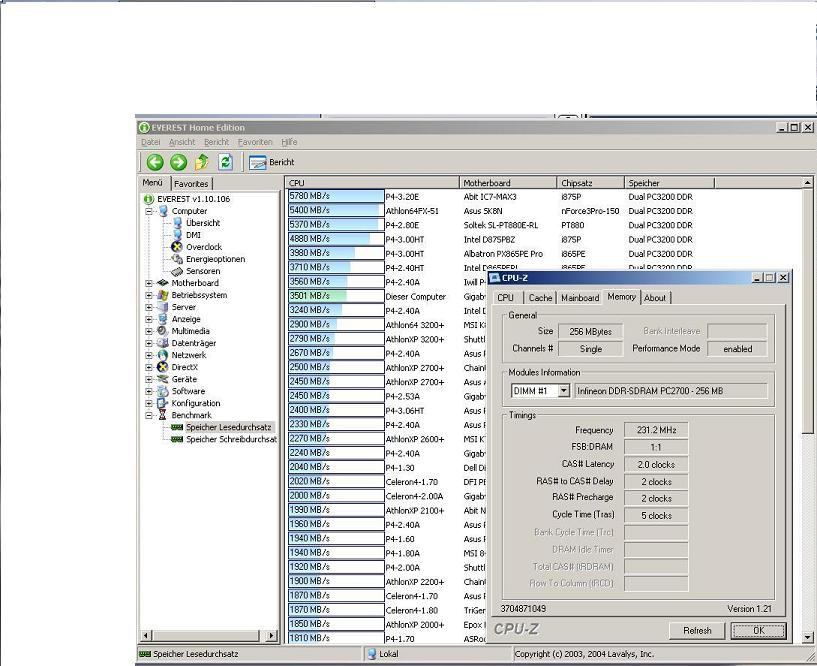
Task: Collapse the Benchmark tree node
Action: [x=149, y=415]
